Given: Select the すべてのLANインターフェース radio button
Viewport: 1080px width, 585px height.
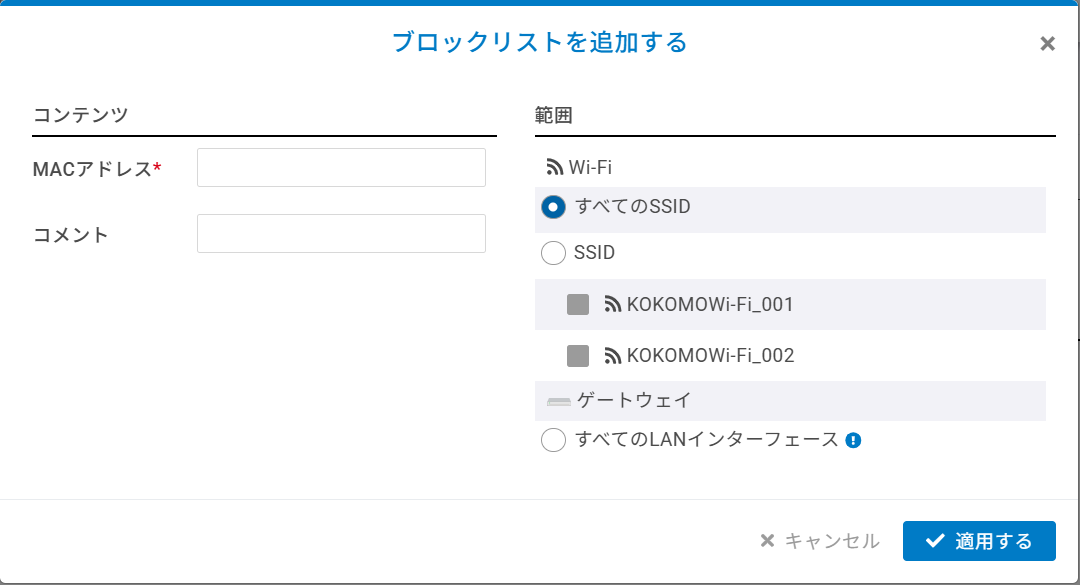Looking at the screenshot, I should coord(553,440).
